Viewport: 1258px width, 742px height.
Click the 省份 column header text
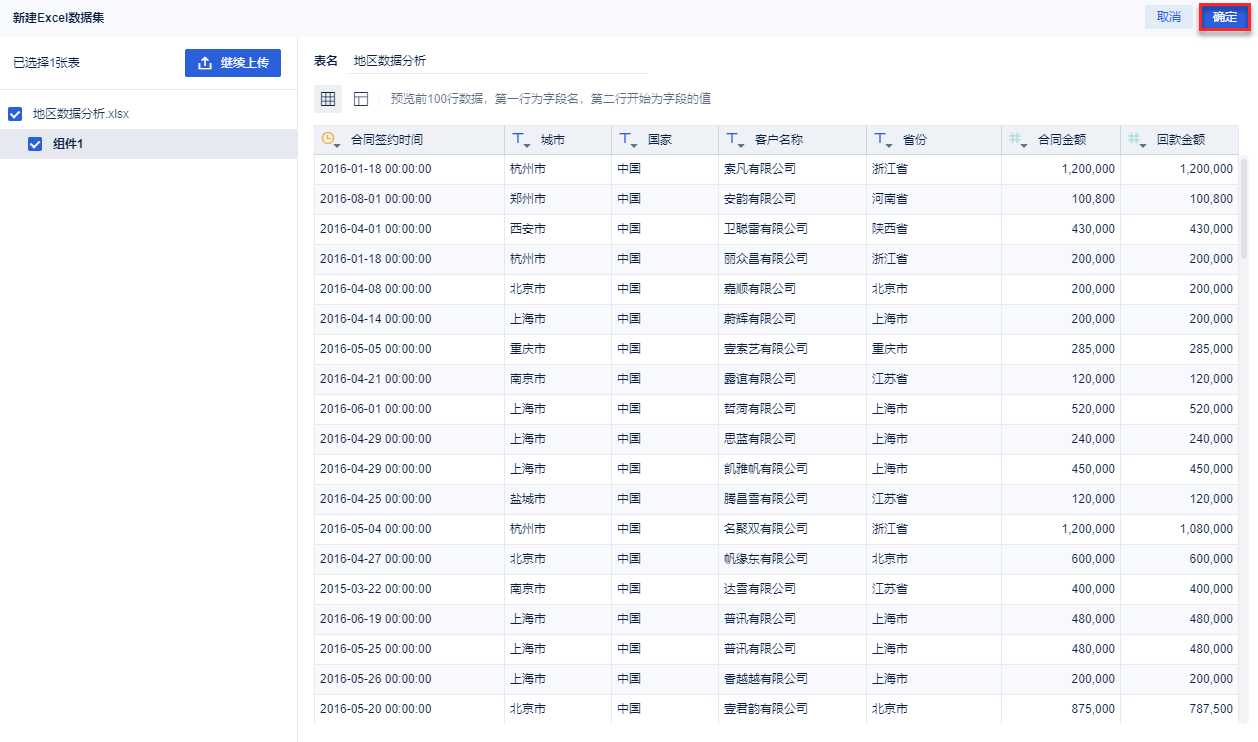[915, 140]
